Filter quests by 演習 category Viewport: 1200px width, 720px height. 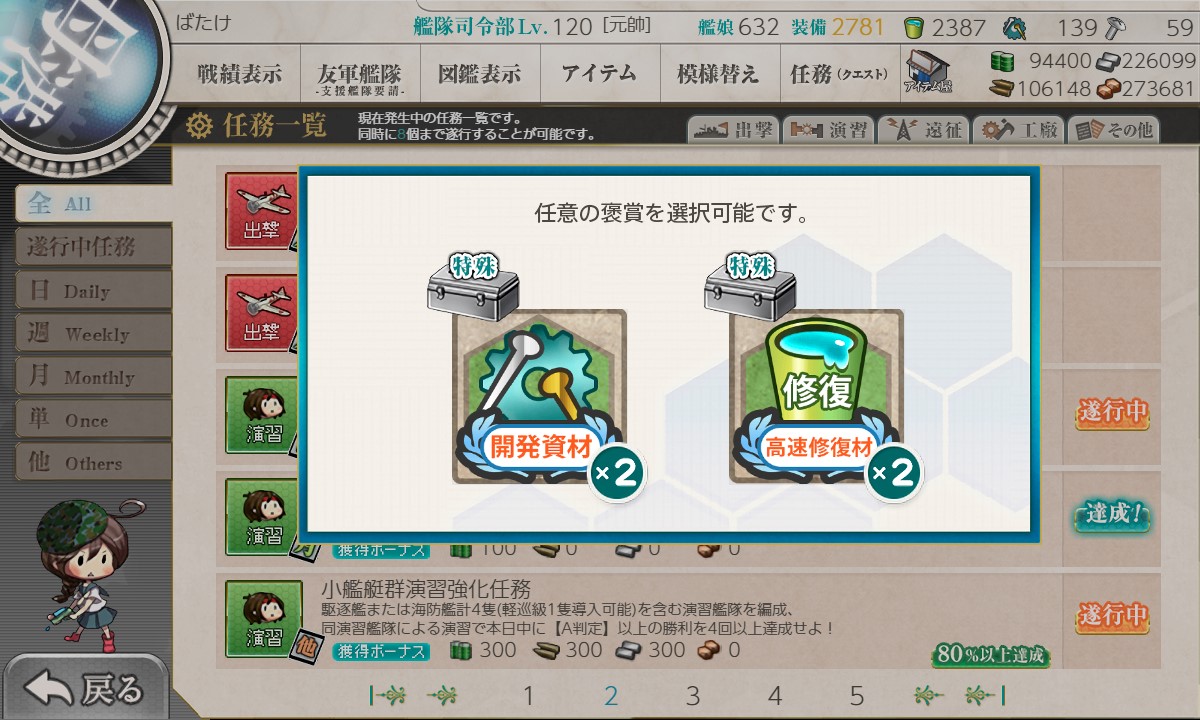coord(827,129)
